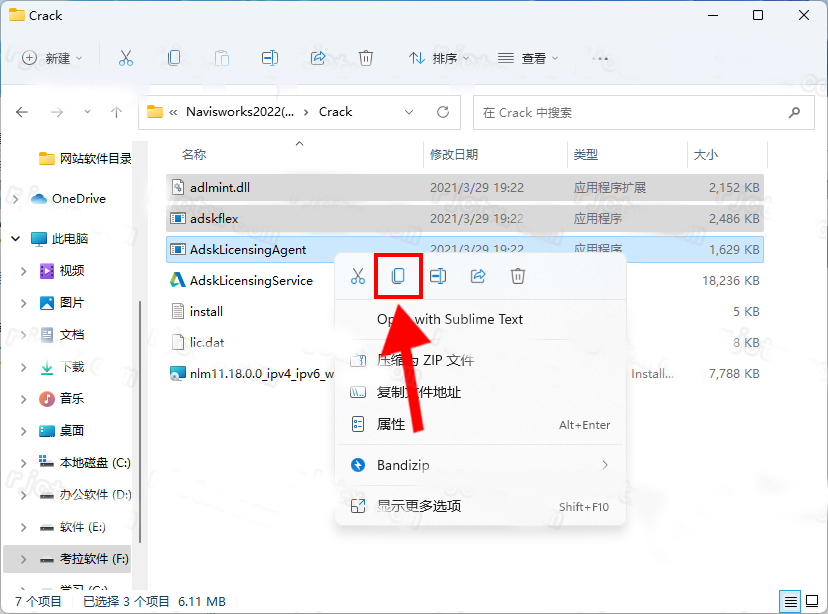The height and width of the screenshot is (614, 828).
Task: Sort by 名称 column header
Action: click(194, 155)
